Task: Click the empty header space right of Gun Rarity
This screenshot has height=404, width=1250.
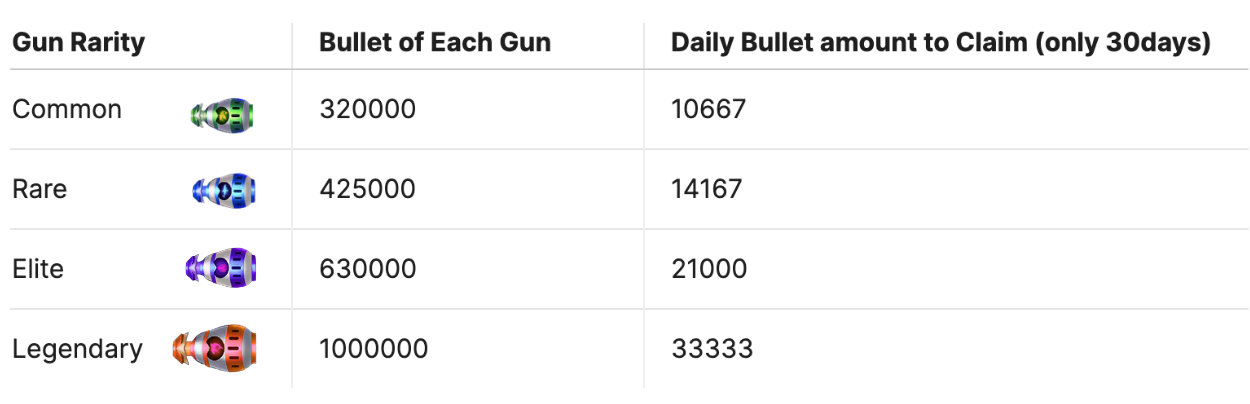Action: pyautogui.click(x=218, y=45)
